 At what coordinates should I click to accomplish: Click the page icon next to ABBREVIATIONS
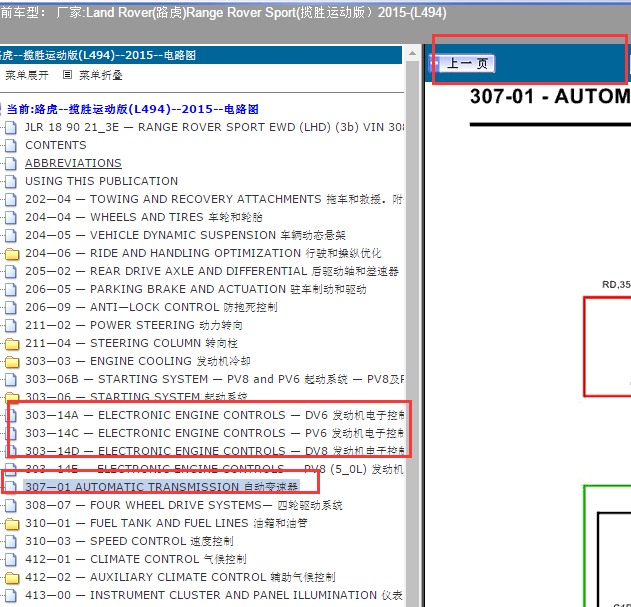(11, 163)
